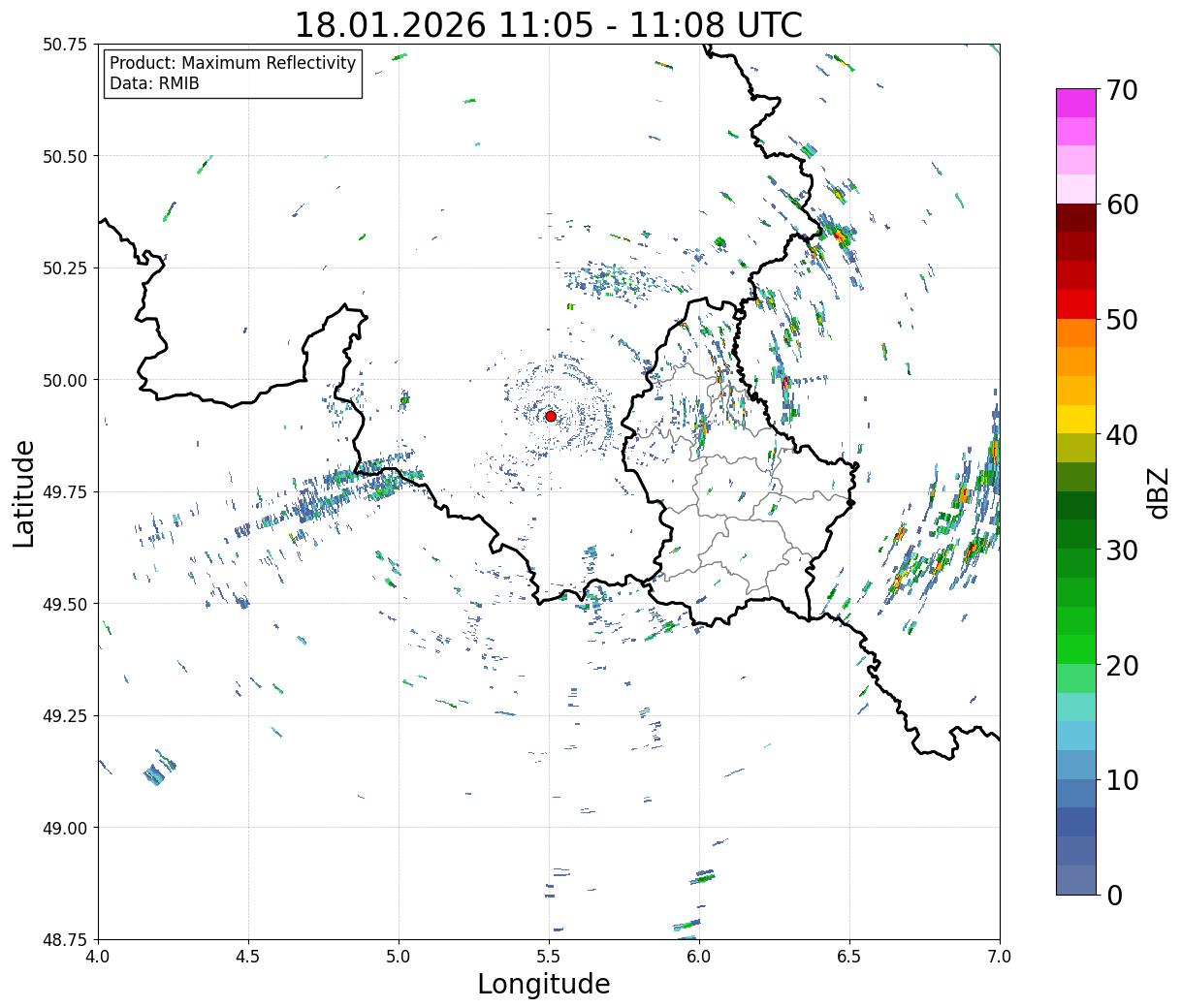Screen dimensions: 1182x1008
Task: Click the colorbar tick label 50
Action: click(1122, 320)
